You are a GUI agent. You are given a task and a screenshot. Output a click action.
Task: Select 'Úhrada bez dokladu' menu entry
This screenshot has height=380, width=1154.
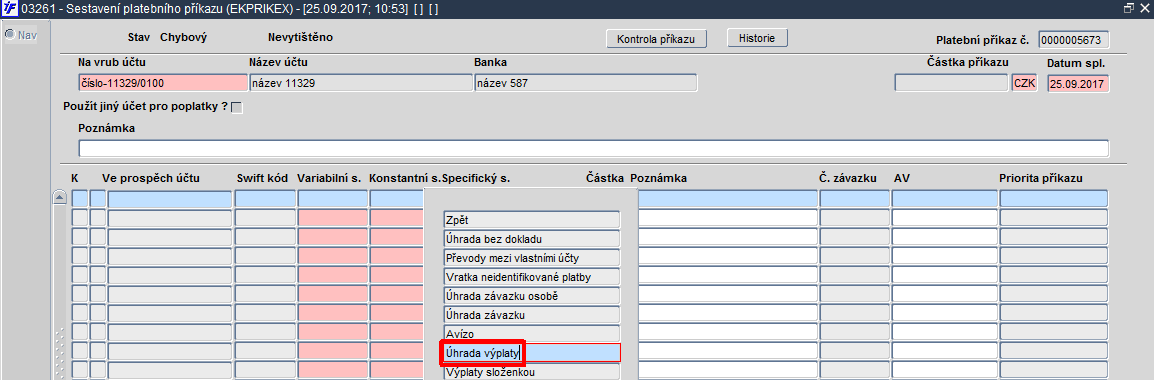pos(531,239)
